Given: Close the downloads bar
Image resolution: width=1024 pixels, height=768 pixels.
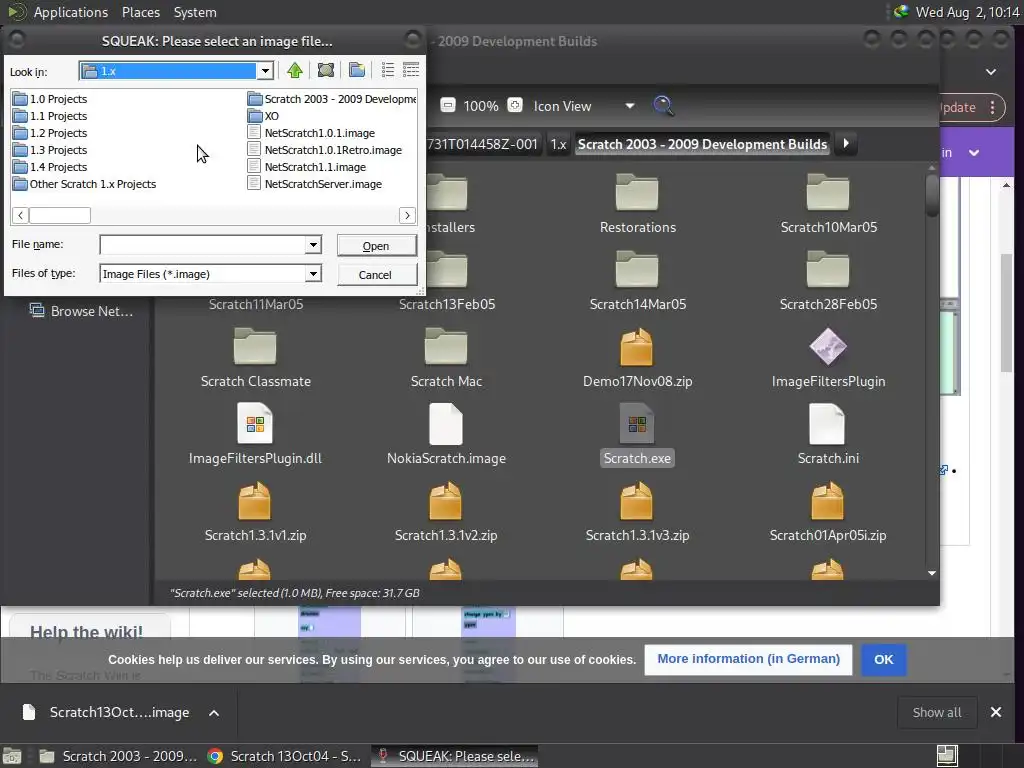Looking at the screenshot, I should pyautogui.click(x=995, y=712).
